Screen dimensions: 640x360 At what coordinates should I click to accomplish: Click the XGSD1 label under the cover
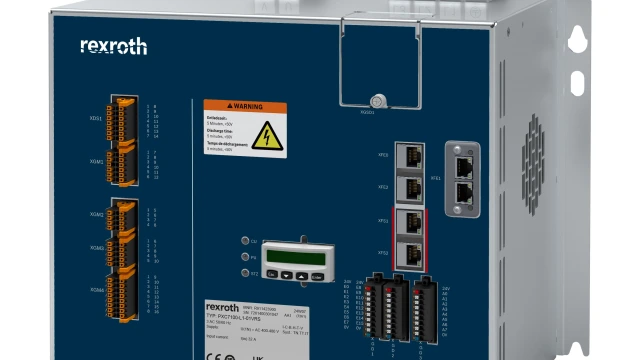(367, 112)
